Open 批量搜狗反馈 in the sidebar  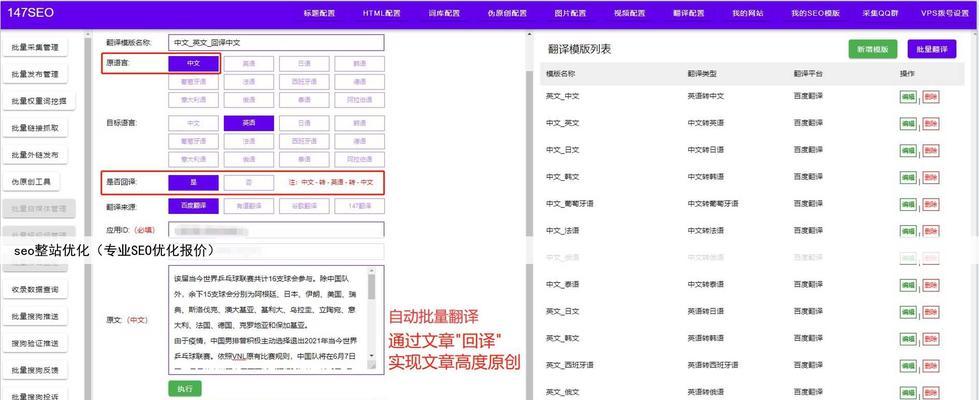tap(34, 370)
